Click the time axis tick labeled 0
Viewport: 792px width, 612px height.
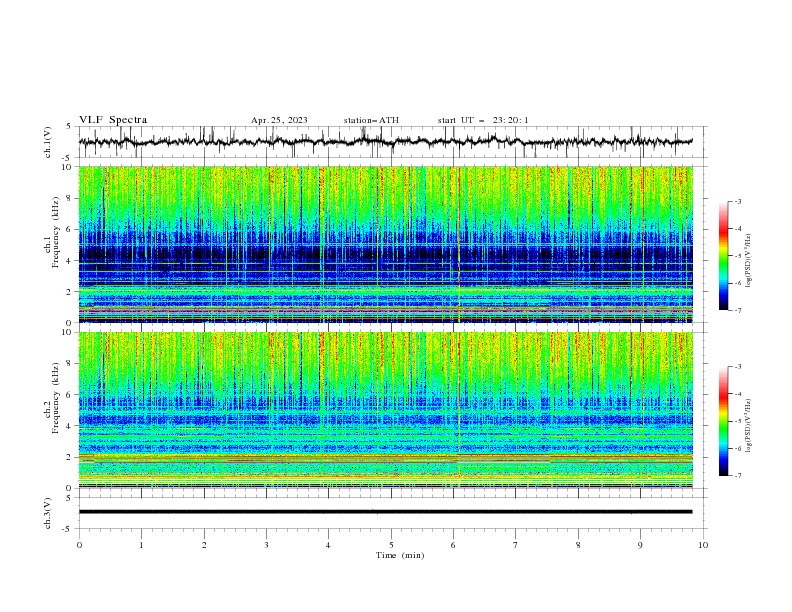point(79,545)
